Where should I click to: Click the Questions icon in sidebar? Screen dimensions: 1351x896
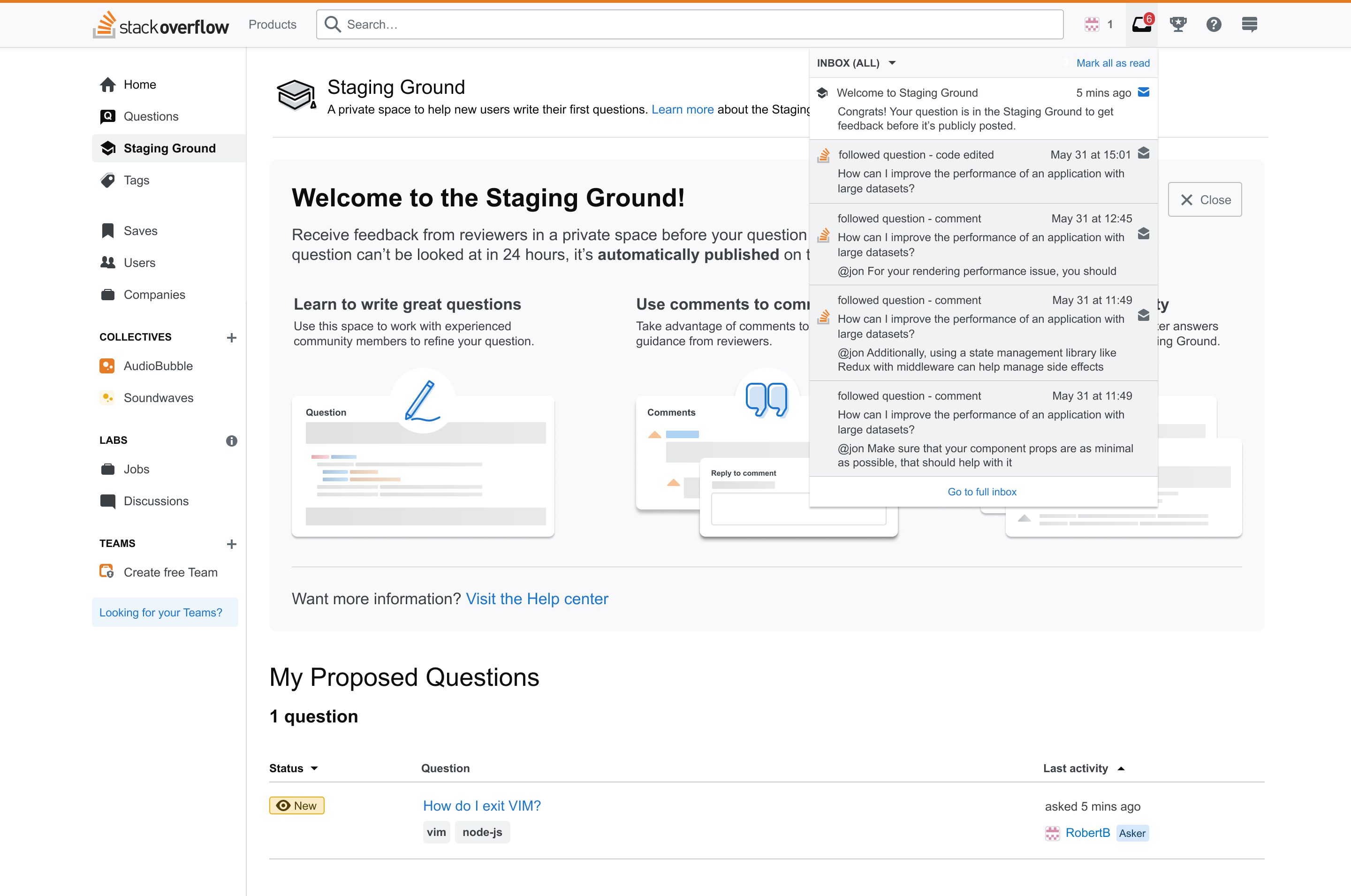click(107, 116)
